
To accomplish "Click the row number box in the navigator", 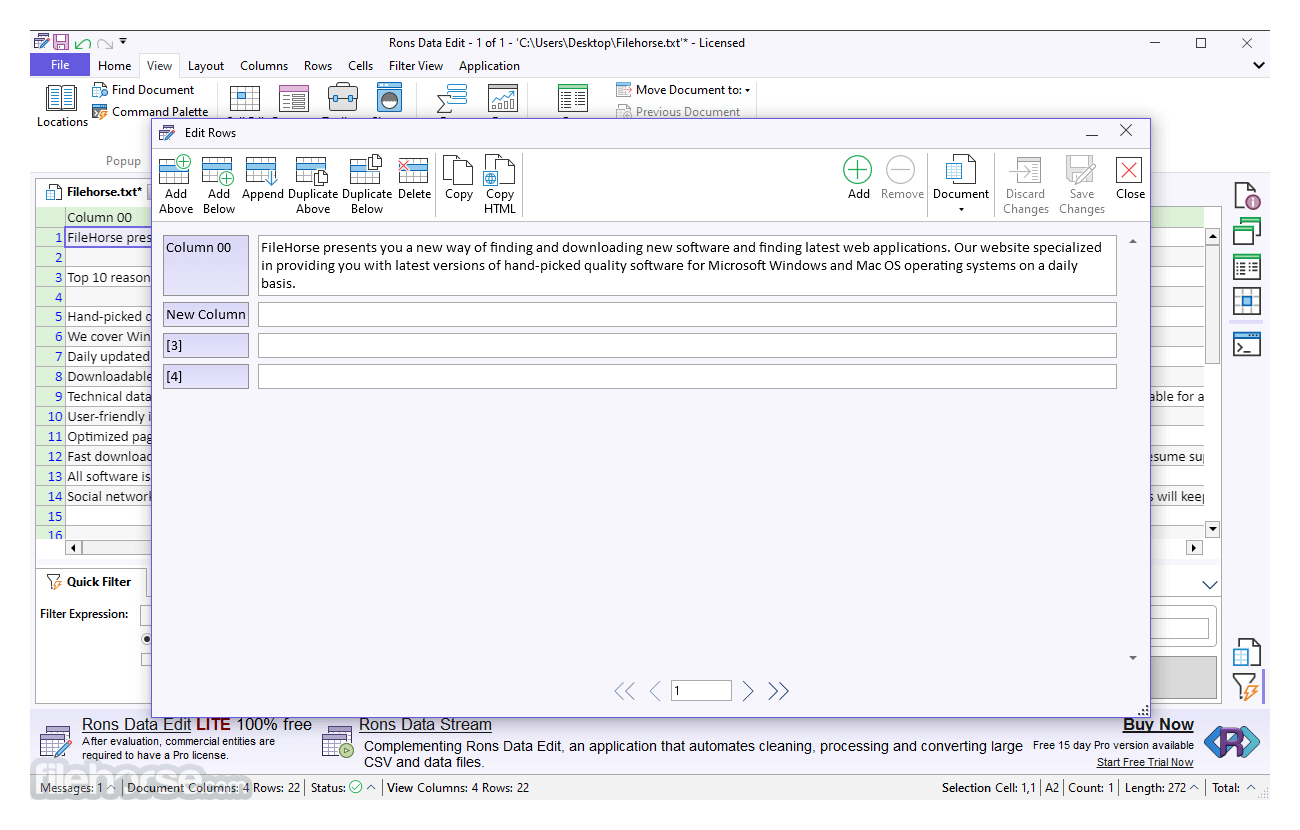I will pos(701,691).
